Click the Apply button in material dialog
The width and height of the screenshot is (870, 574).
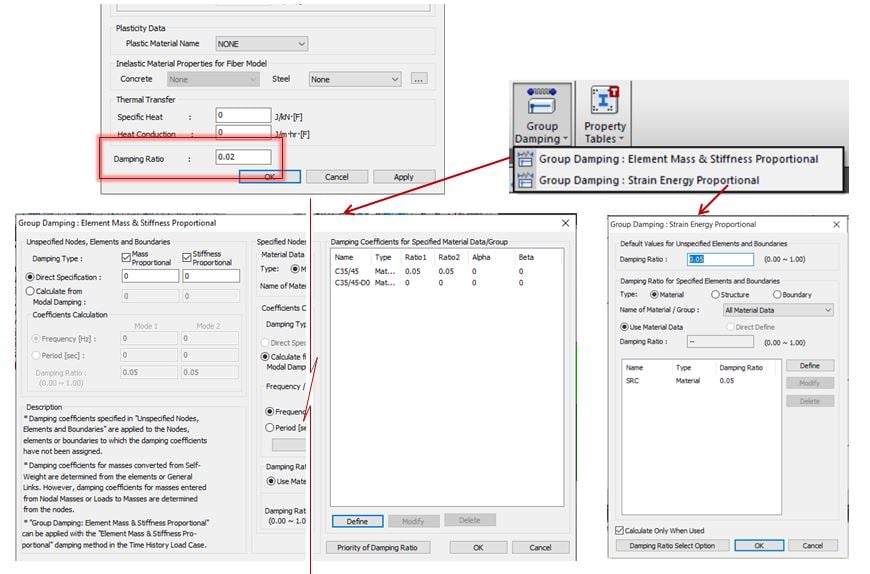pos(403,177)
